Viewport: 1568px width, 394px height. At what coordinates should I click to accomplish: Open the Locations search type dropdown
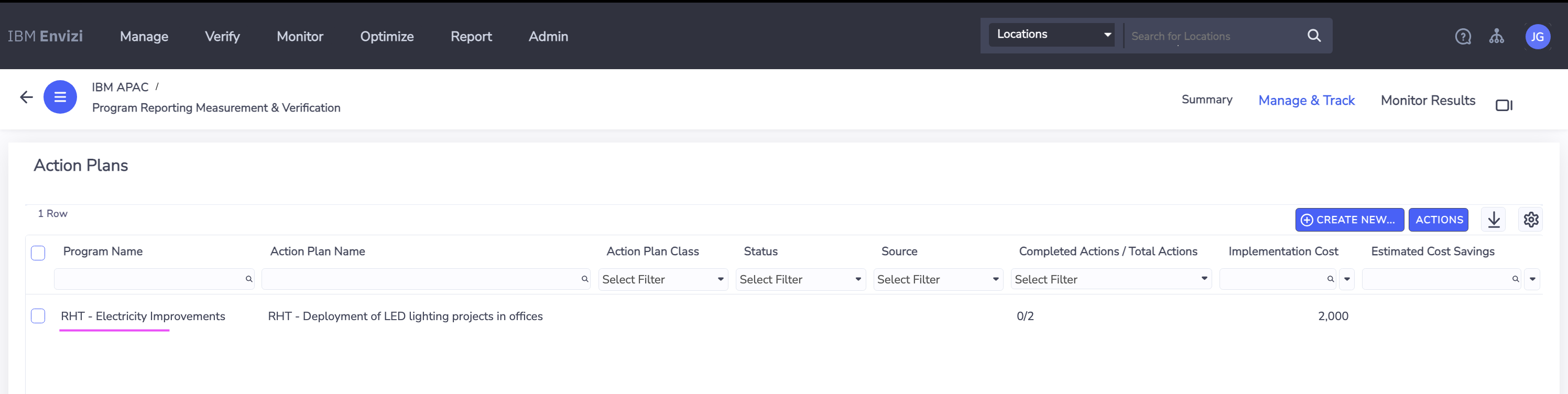point(1052,35)
